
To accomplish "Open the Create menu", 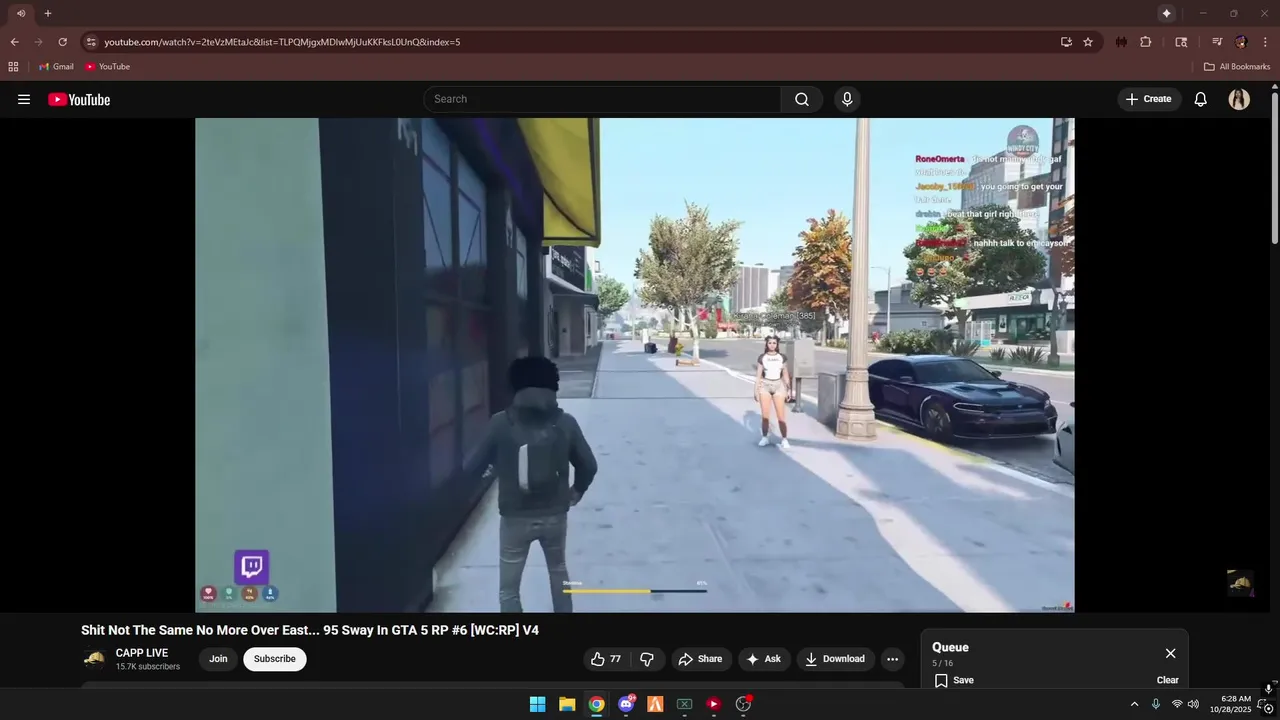I will coord(1149,99).
